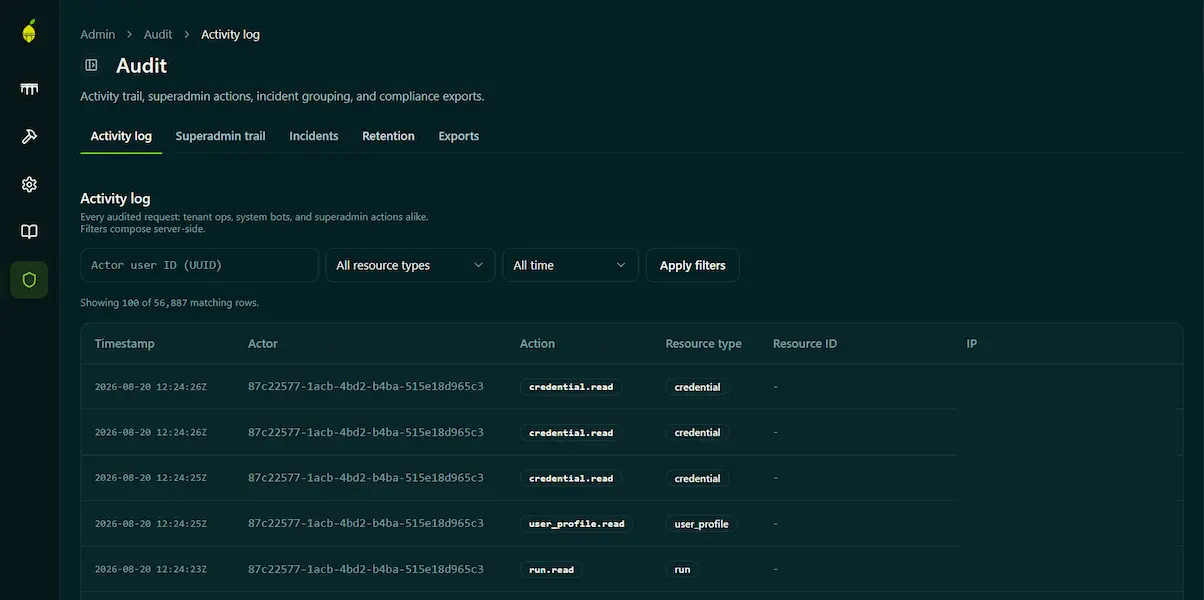Toggle the sidebar panel icon beside Audit
This screenshot has width=1204, height=600.
[x=91, y=65]
